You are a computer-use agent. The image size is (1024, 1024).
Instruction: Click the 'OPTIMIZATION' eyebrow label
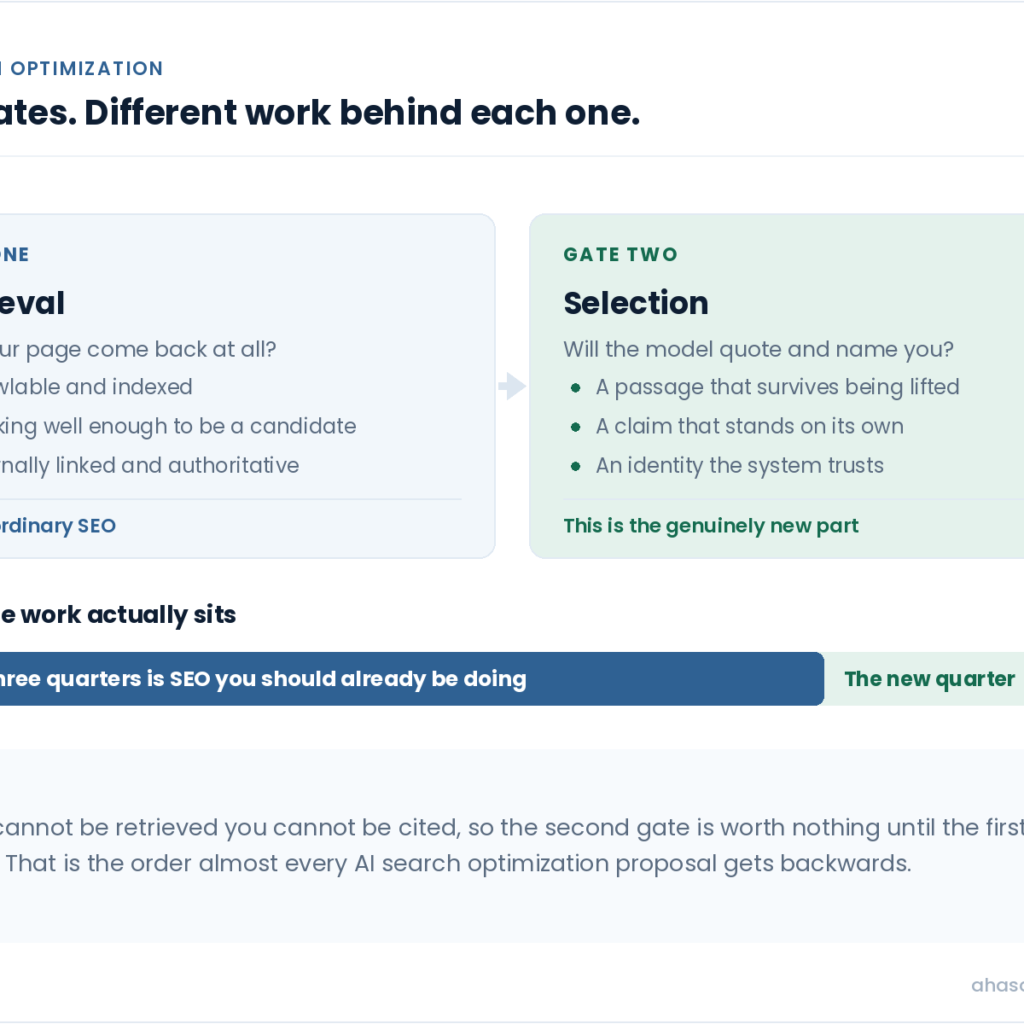(87, 69)
